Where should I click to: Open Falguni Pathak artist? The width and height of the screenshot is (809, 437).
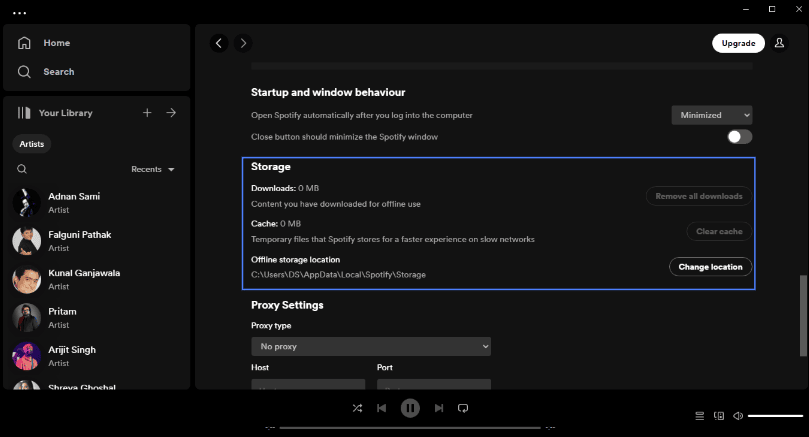96,241
